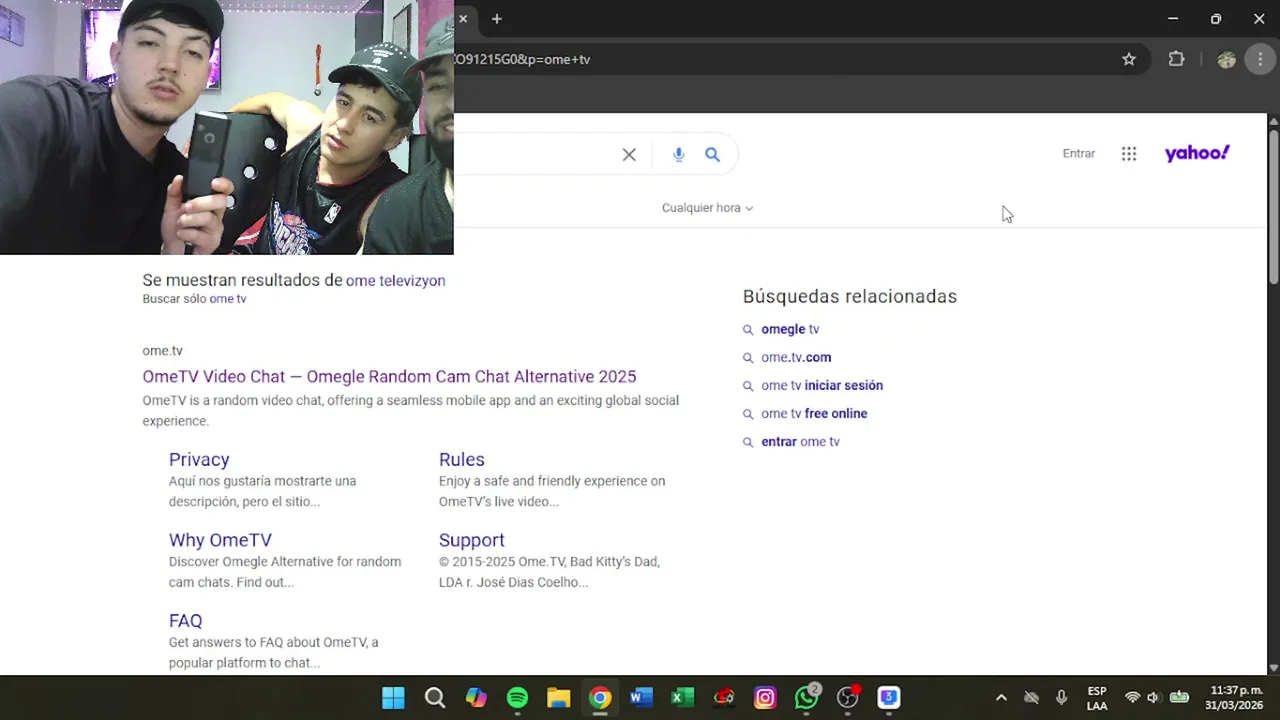Open the Why OmeTV sublink
This screenshot has height=720, width=1280.
click(x=220, y=540)
